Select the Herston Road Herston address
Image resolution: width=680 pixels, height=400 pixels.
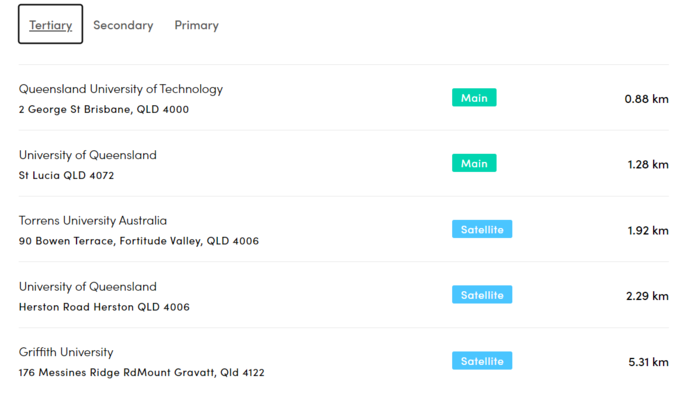coord(104,307)
